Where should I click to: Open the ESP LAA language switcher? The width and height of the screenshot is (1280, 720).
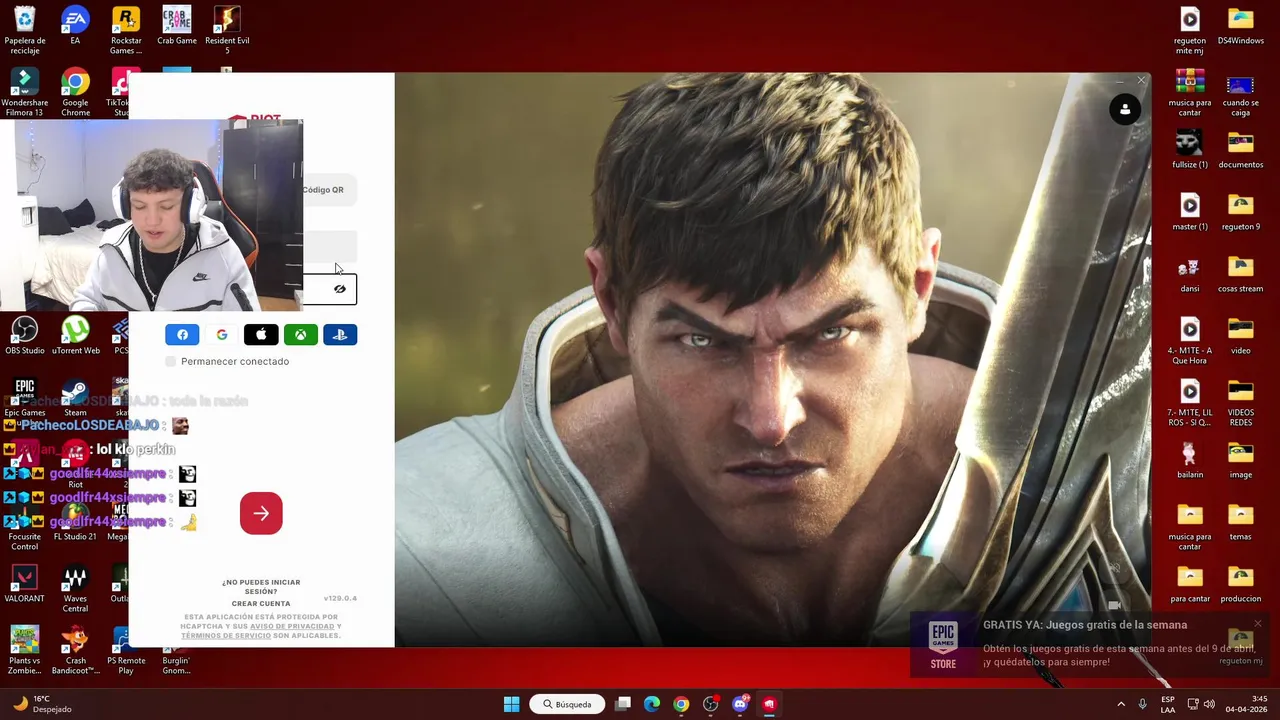pyautogui.click(x=1168, y=704)
